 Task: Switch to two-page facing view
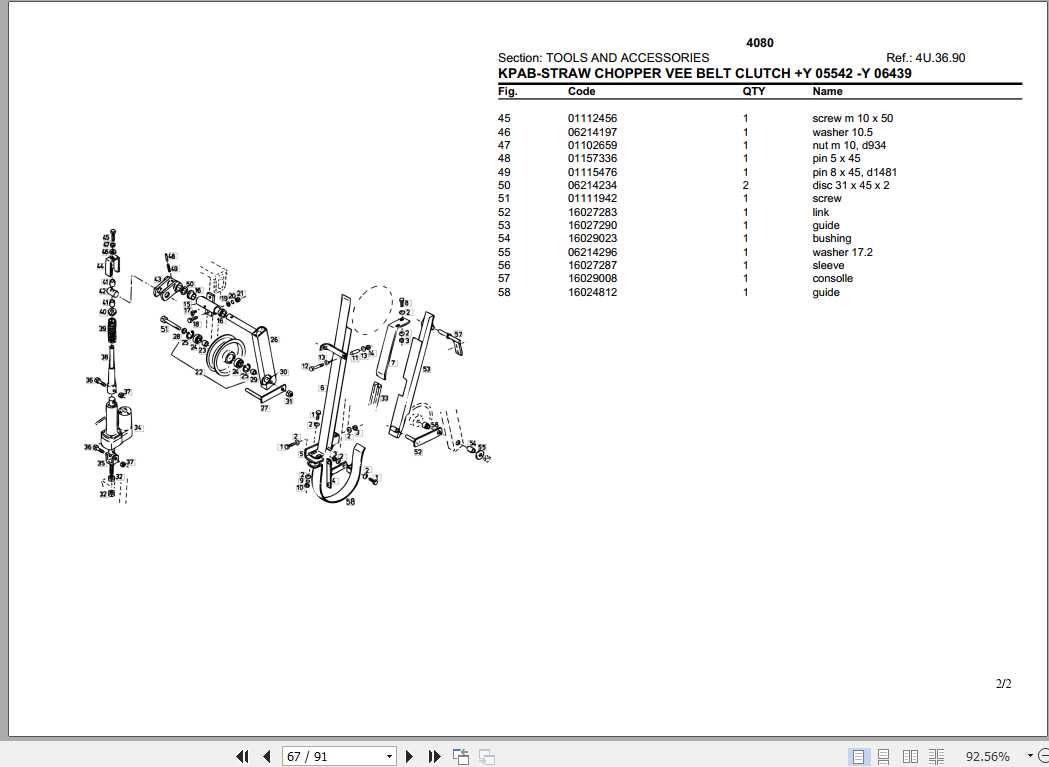tap(911, 756)
